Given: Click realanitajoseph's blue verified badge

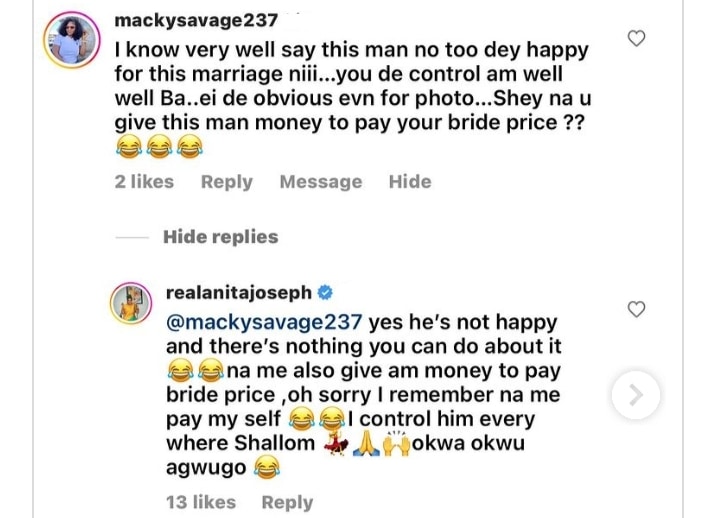Looking at the screenshot, I should point(326,293).
